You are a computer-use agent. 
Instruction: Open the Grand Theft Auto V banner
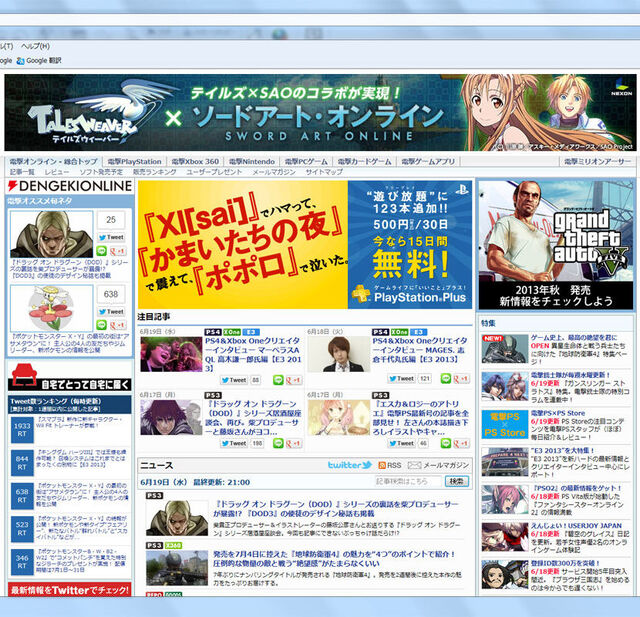(556, 245)
